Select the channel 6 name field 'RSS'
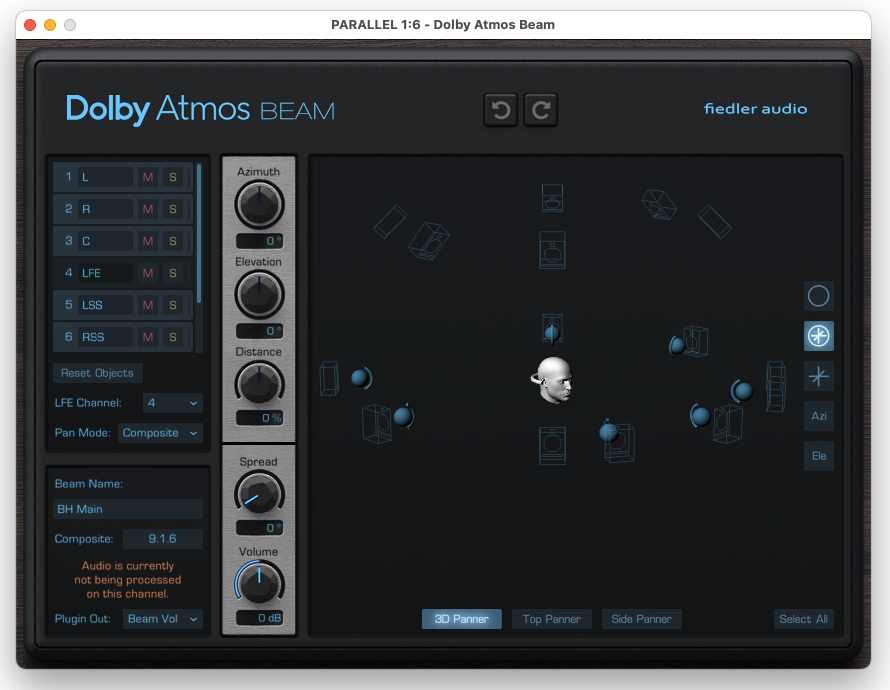The width and height of the screenshot is (890, 690). (x=106, y=337)
